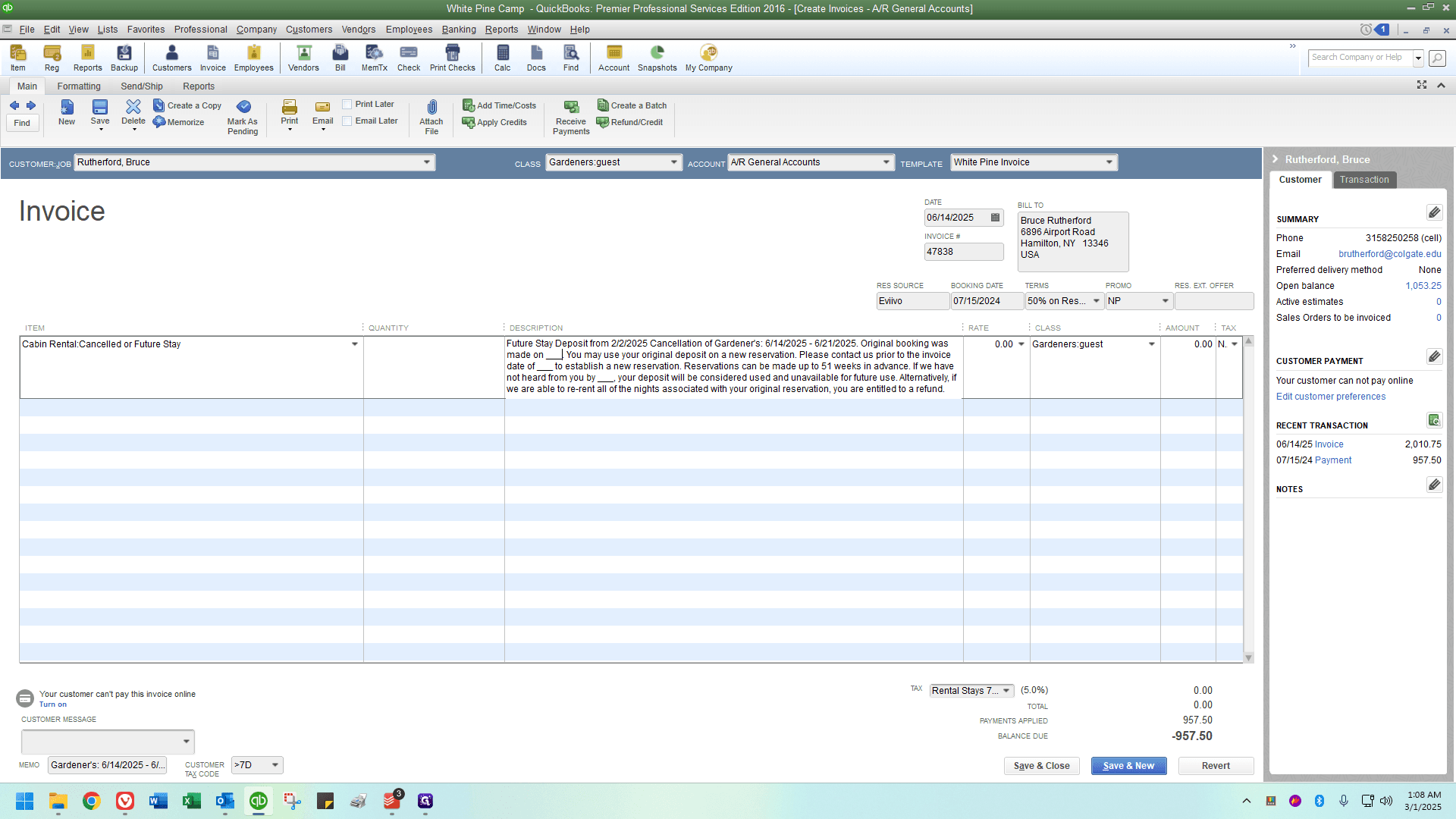Open the Banking menu

click(x=459, y=30)
